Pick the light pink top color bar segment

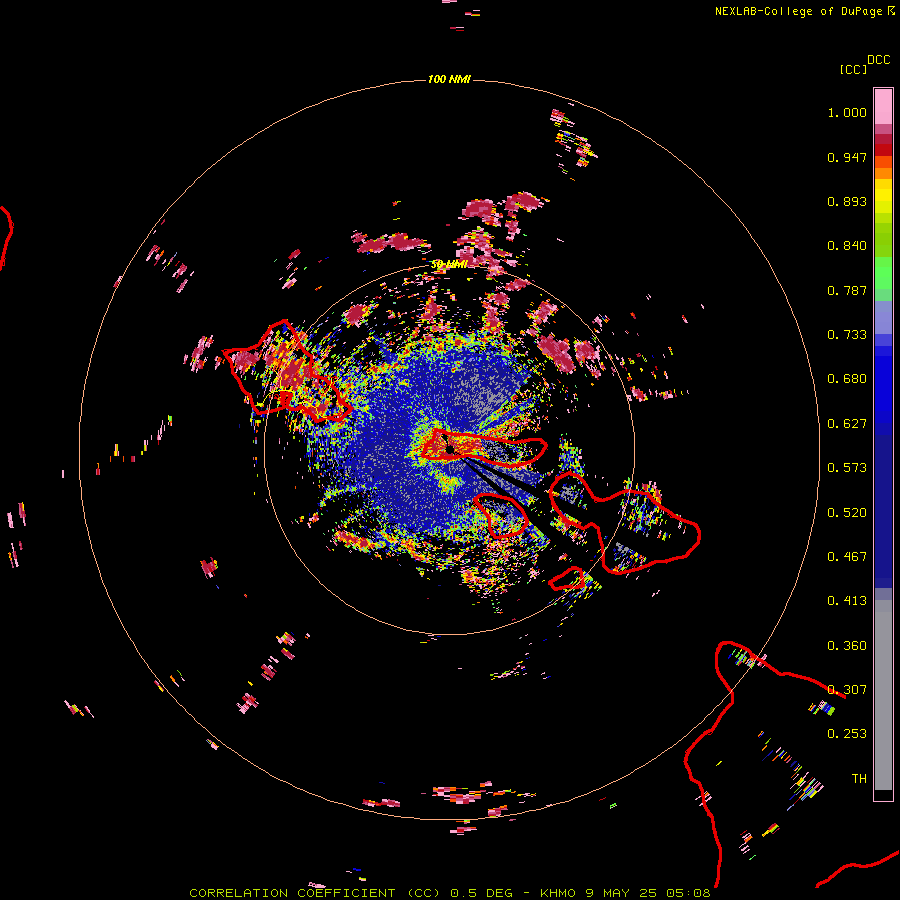883,106
